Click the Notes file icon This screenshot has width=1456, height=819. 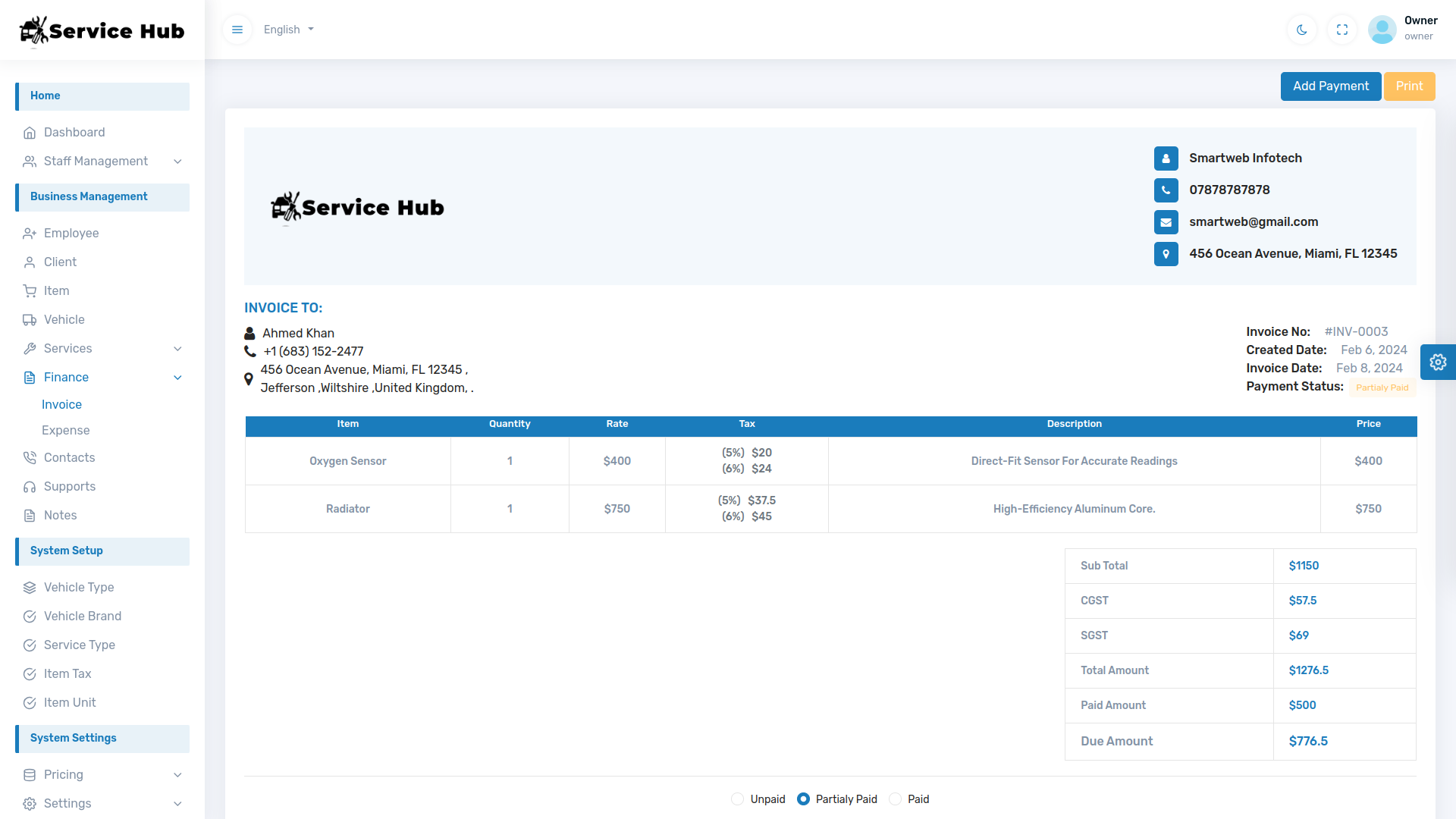pyautogui.click(x=30, y=516)
